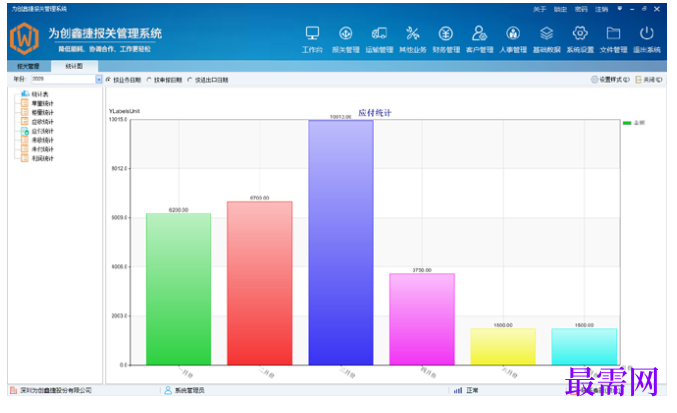This screenshot has height=413, width=677.
Task: Select 应收统计 in the tree
Action: click(x=42, y=122)
